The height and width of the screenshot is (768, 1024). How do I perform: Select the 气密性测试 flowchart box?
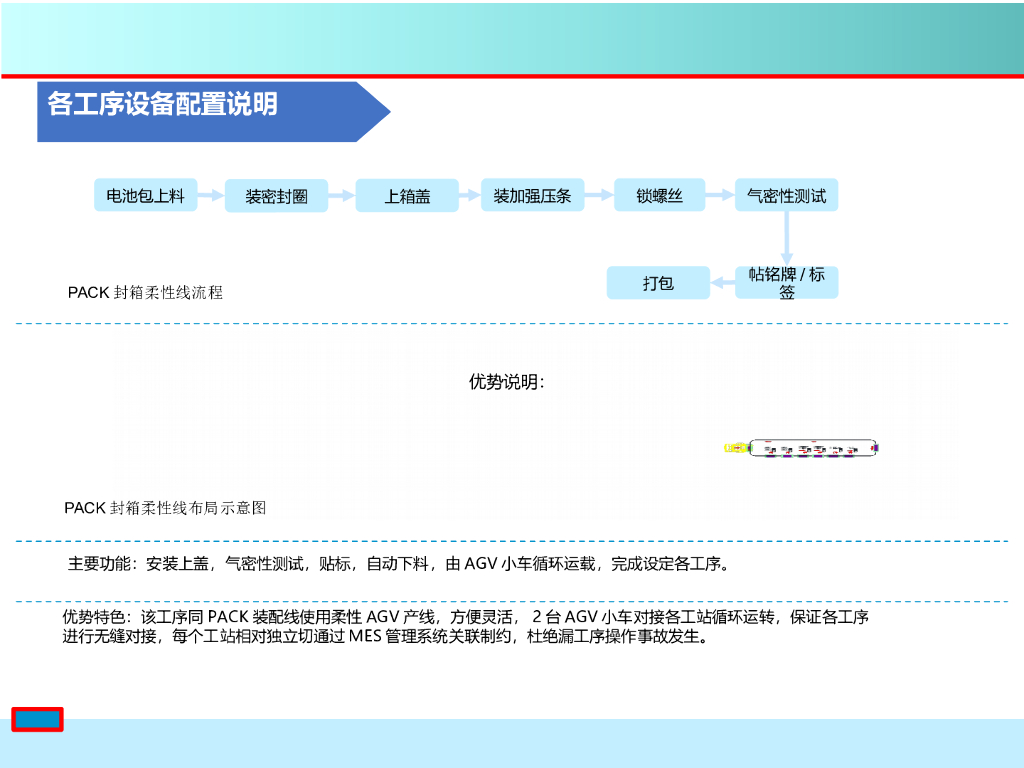point(786,195)
